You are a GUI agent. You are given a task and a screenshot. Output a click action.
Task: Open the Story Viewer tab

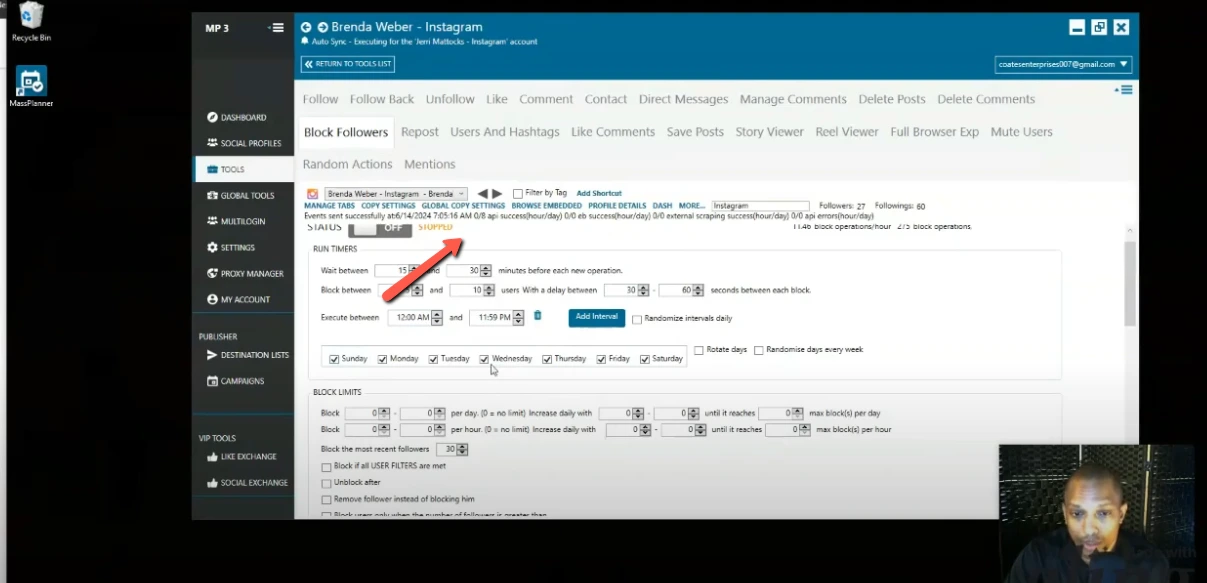(769, 131)
